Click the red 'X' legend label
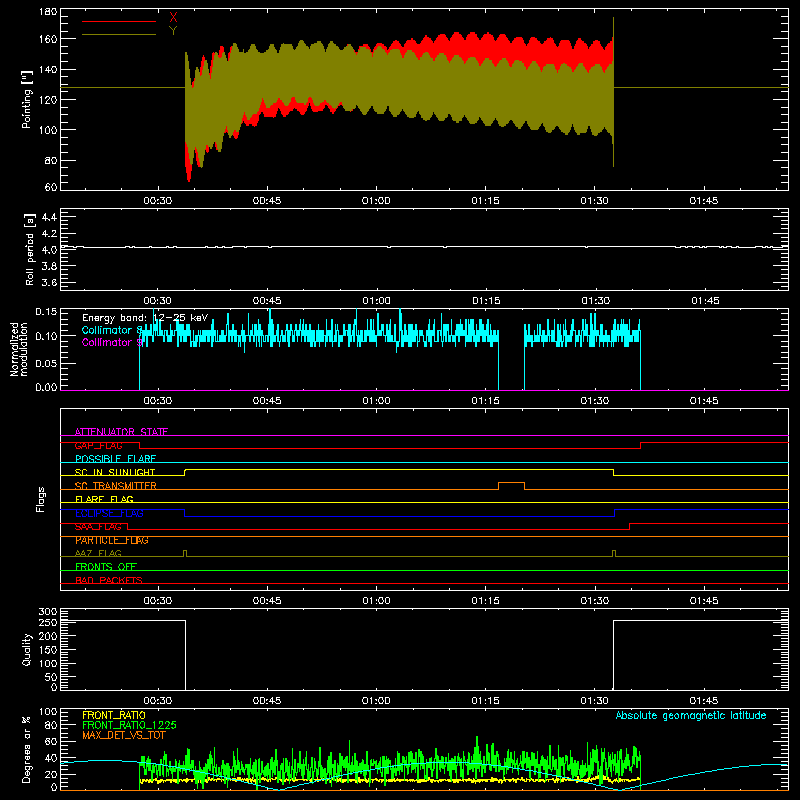Image resolution: width=800 pixels, height=800 pixels. [x=173, y=18]
